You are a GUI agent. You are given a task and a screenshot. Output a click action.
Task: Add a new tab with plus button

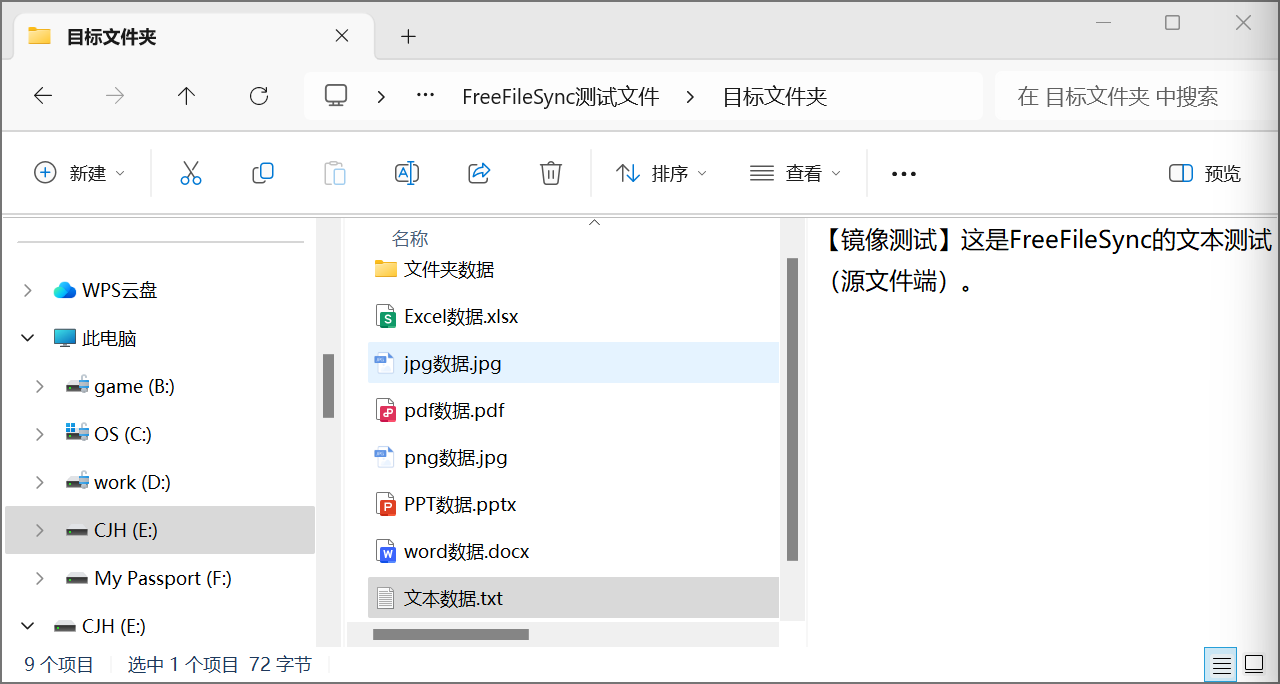408,37
